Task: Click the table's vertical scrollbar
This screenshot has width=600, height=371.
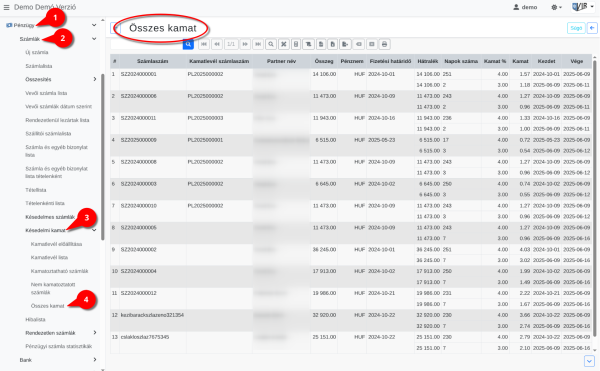Action: click(x=595, y=203)
